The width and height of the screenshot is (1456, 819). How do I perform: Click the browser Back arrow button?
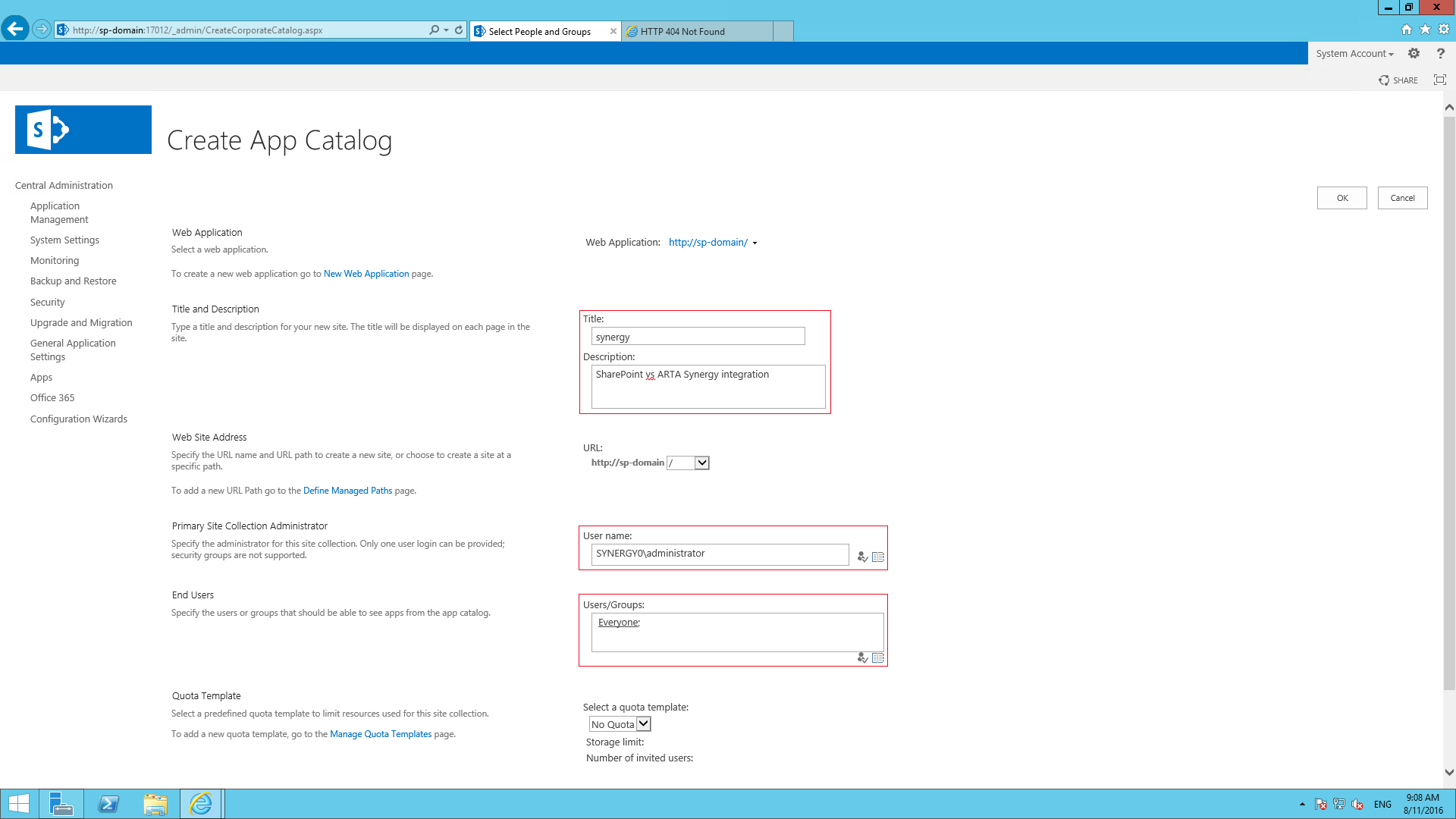pyautogui.click(x=15, y=30)
